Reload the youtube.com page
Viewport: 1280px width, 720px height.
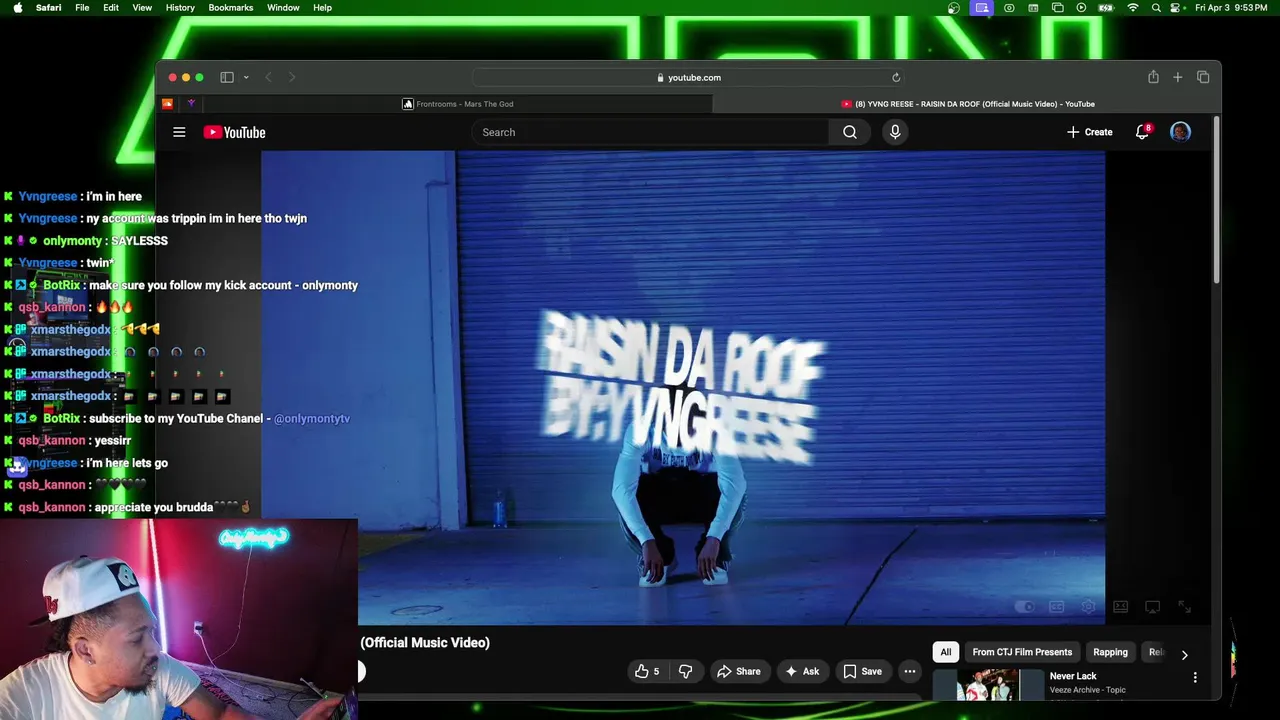point(896,77)
